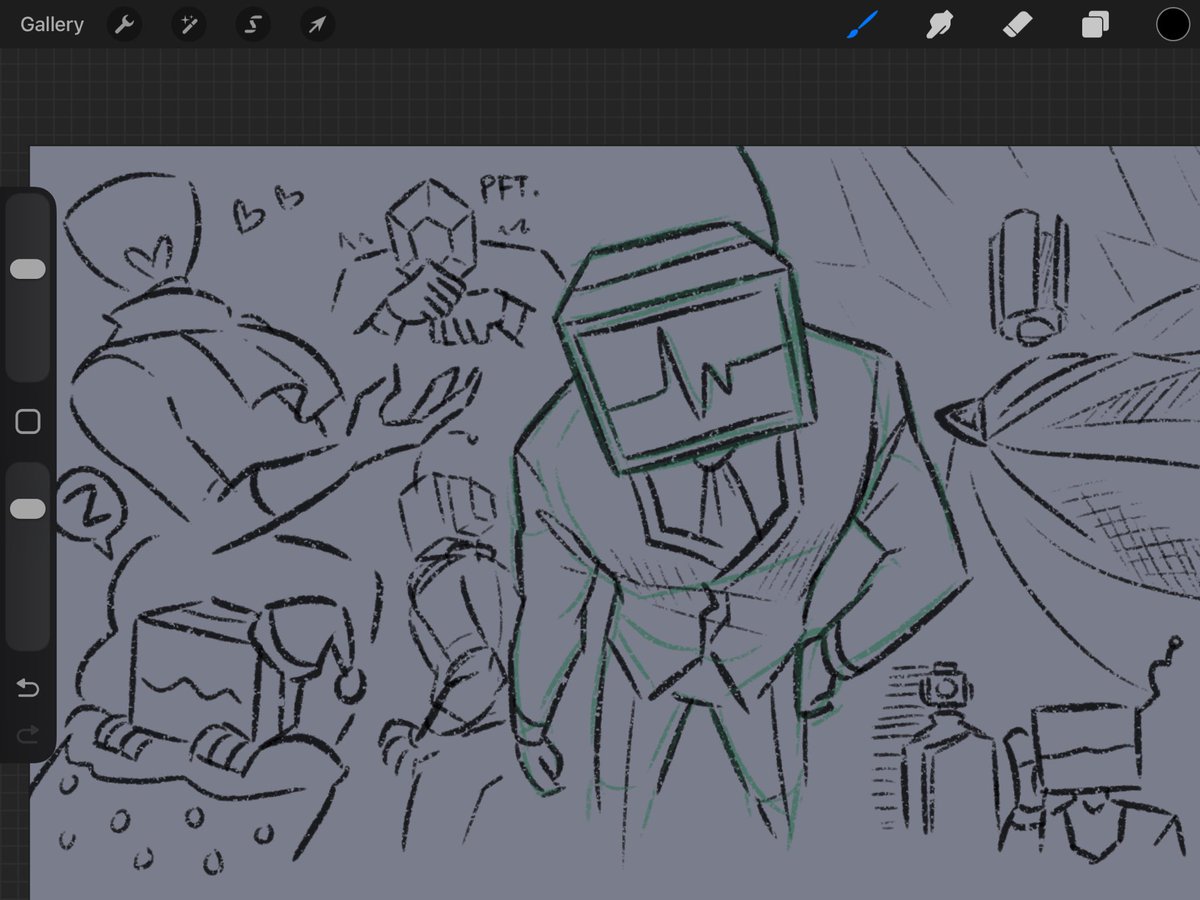
Task: Open the Layers panel
Action: coord(1095,24)
